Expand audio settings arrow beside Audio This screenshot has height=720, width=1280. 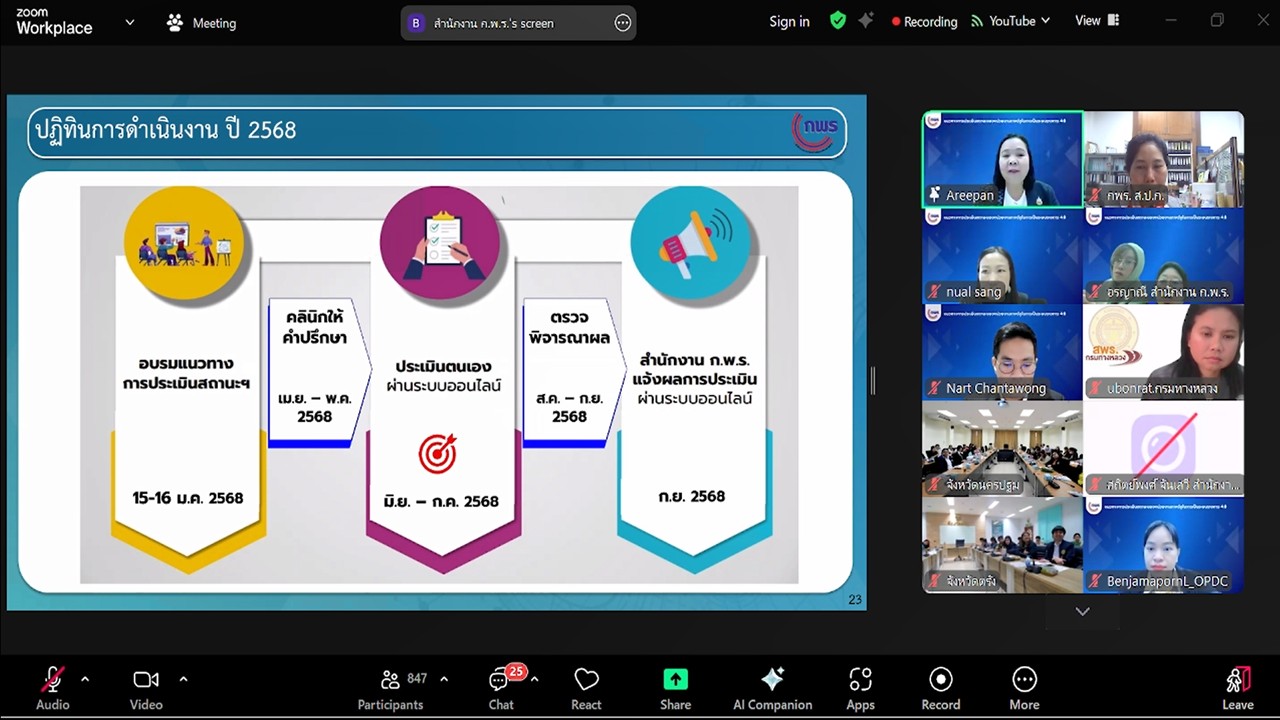point(85,679)
